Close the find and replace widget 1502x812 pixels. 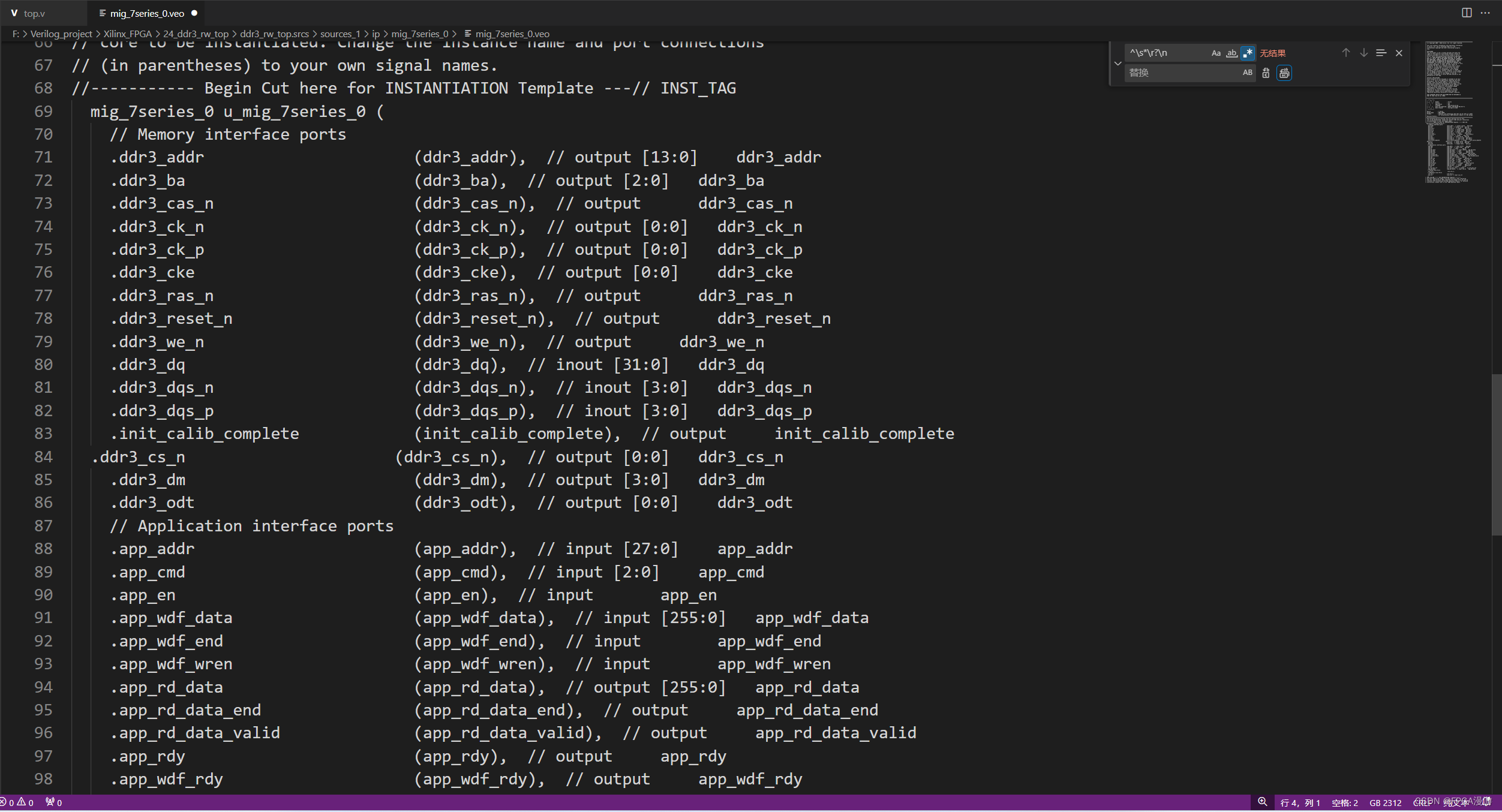click(1399, 53)
